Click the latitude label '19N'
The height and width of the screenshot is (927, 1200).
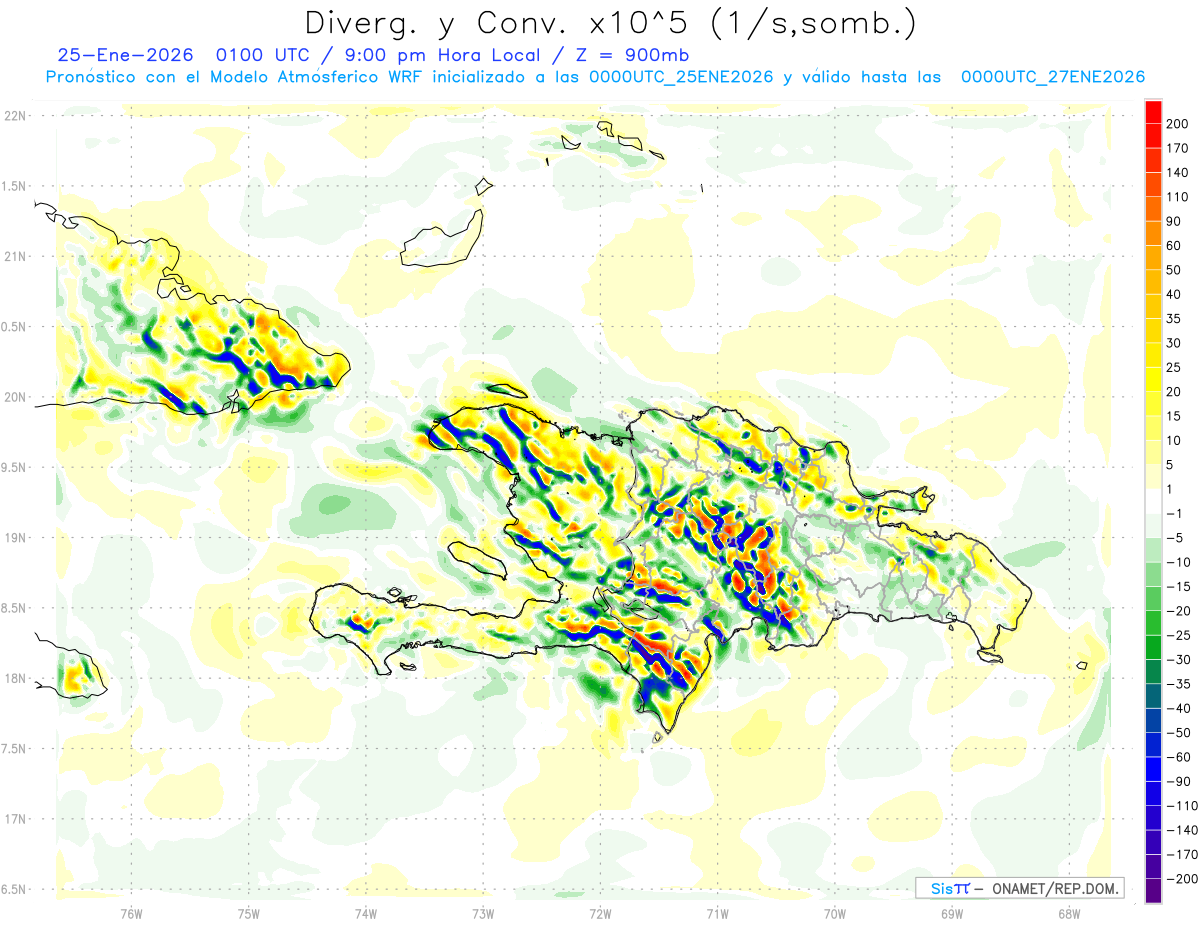[x=14, y=537]
